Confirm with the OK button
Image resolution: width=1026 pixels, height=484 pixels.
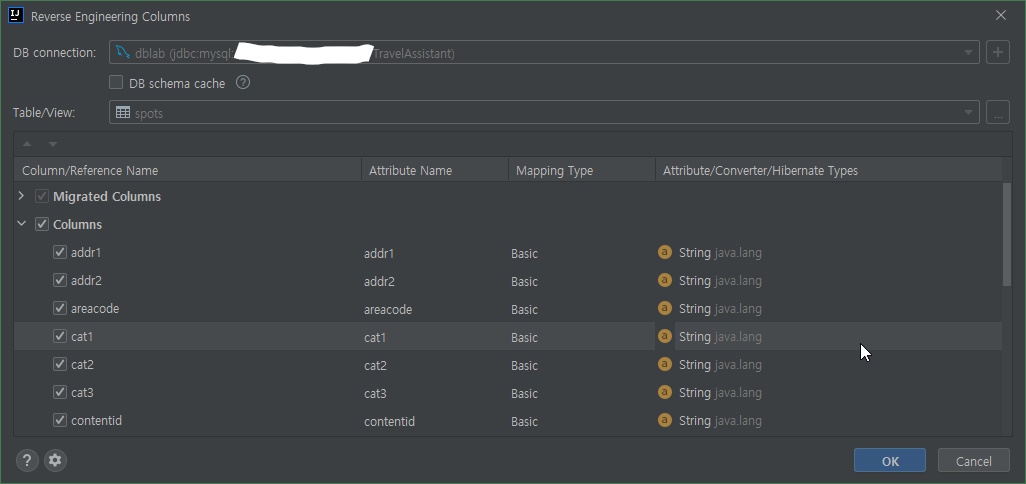(890, 461)
